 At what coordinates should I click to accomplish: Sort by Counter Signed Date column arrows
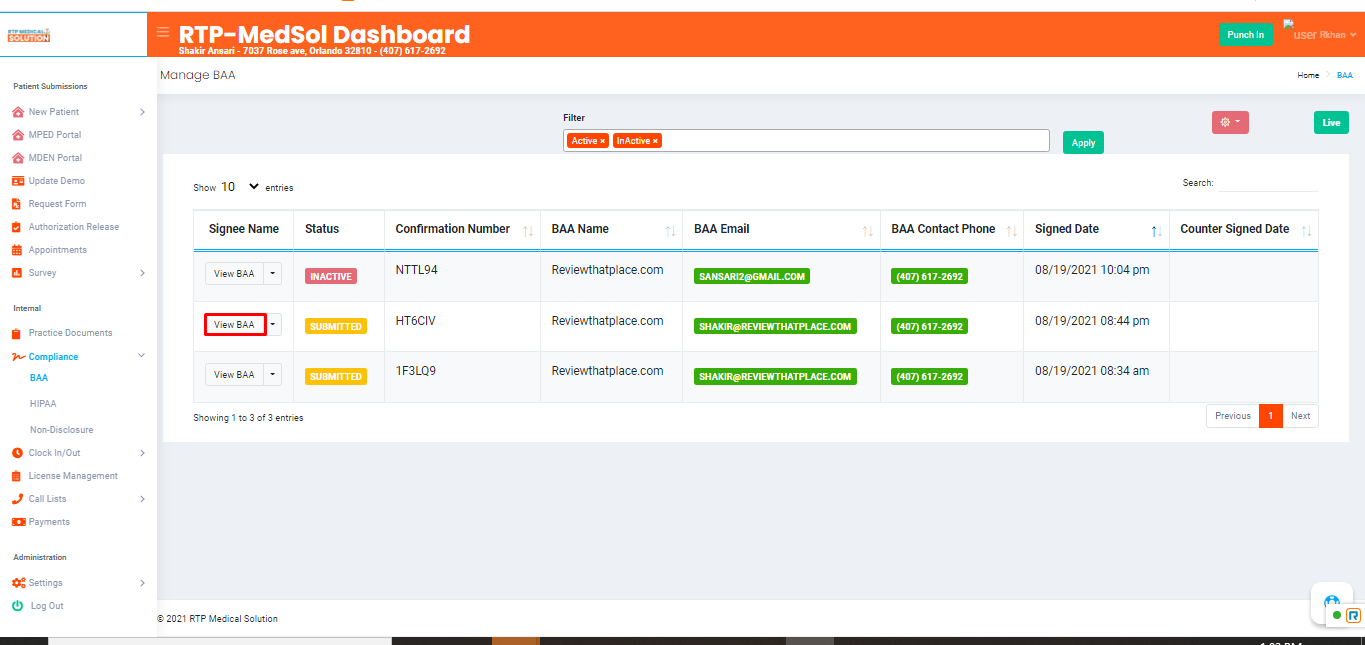point(1306,230)
